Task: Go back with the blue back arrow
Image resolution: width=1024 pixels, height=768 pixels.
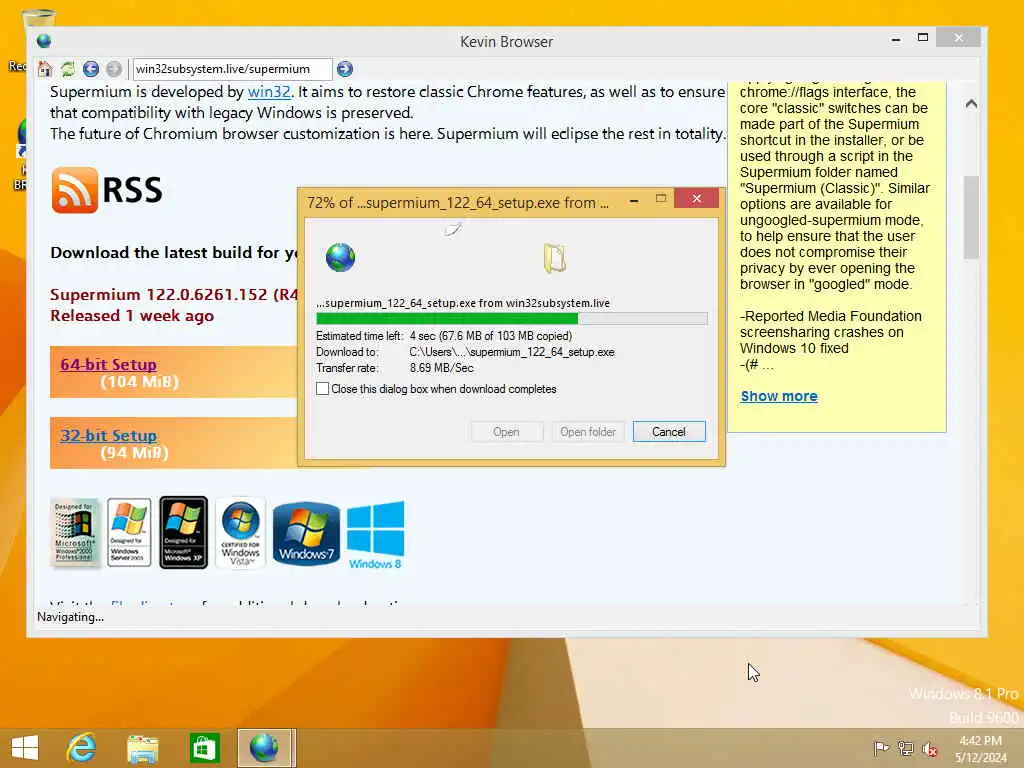Action: 91,69
